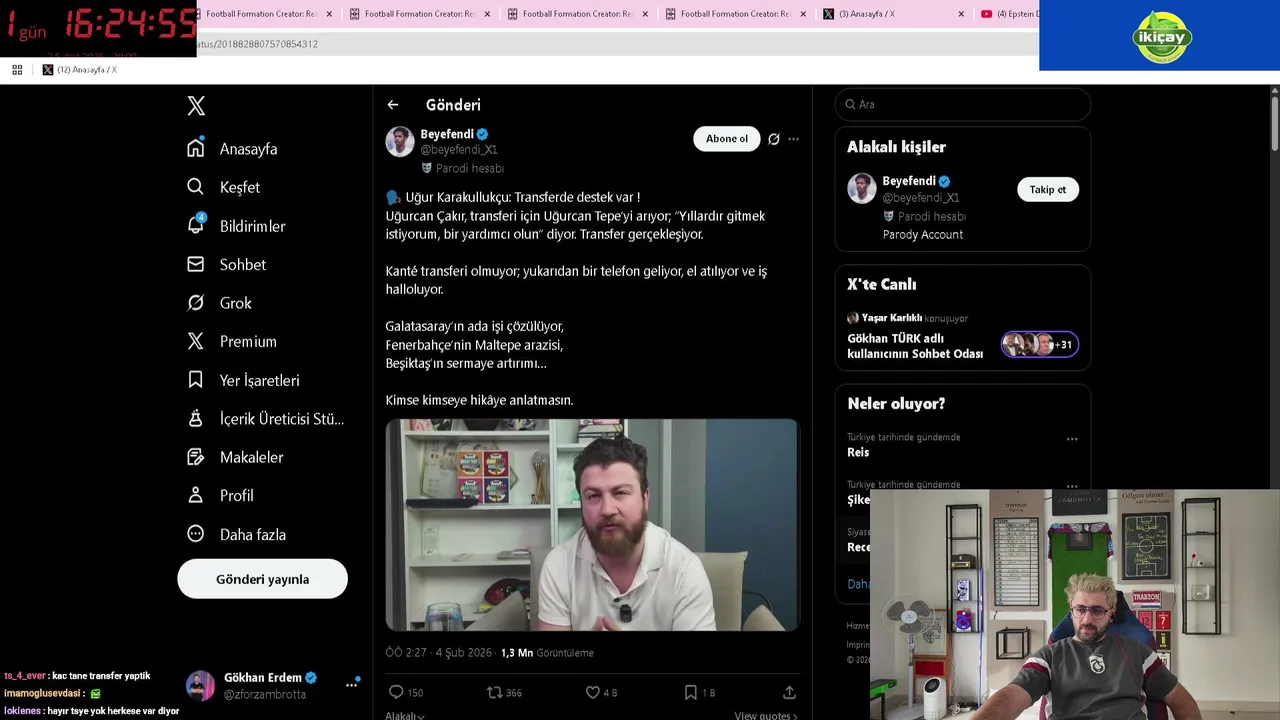This screenshot has height=720, width=1280.
Task: Click Gönderi yayınla button
Action: pyautogui.click(x=262, y=579)
